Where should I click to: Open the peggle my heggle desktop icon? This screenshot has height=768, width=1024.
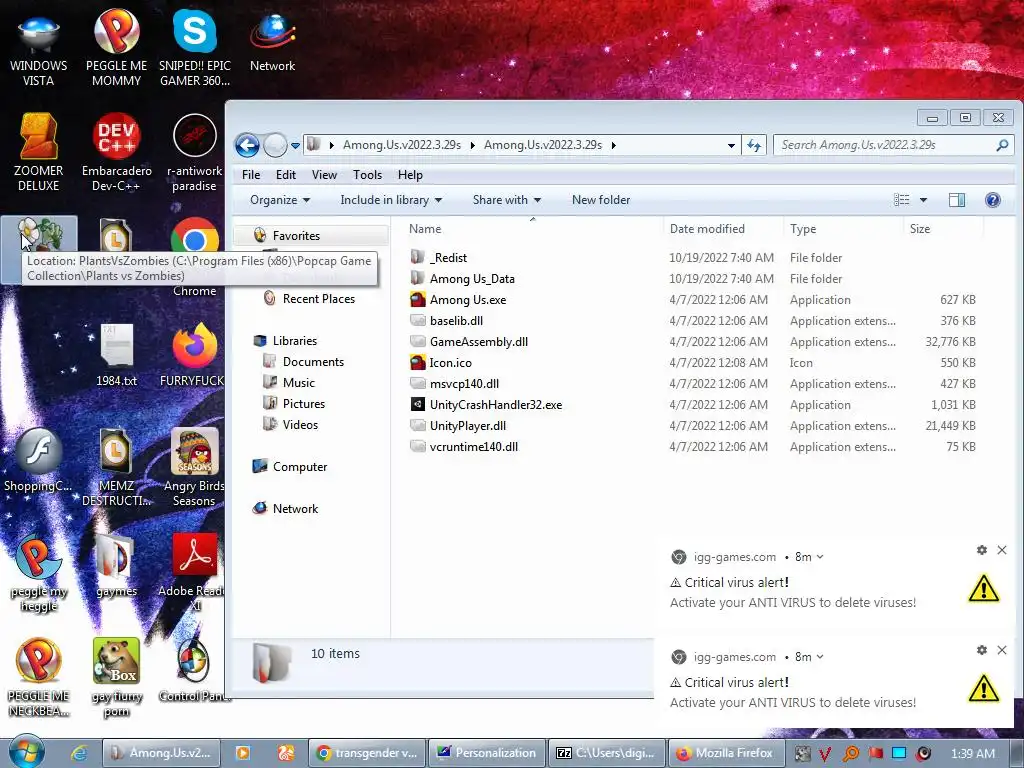pos(39,573)
